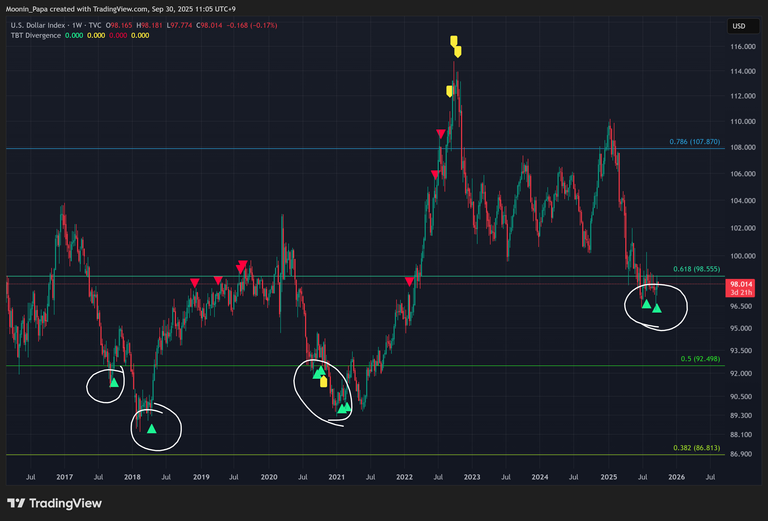Screen dimensions: 768x521
Task: Select the red triangle just before the 2022 label
Action: tap(409, 282)
